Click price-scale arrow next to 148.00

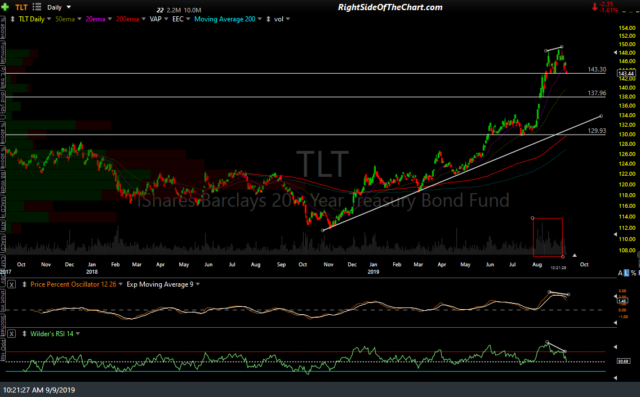pyautogui.click(x=616, y=53)
